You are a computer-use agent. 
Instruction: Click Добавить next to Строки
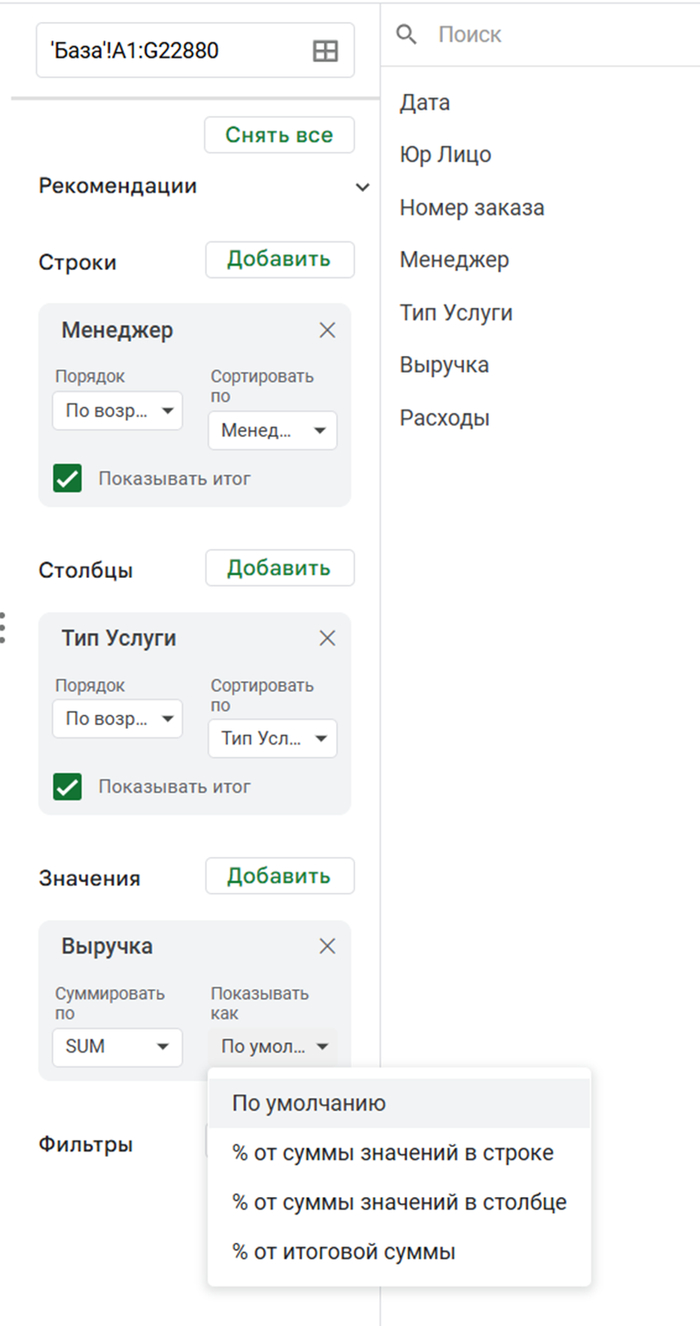[279, 260]
